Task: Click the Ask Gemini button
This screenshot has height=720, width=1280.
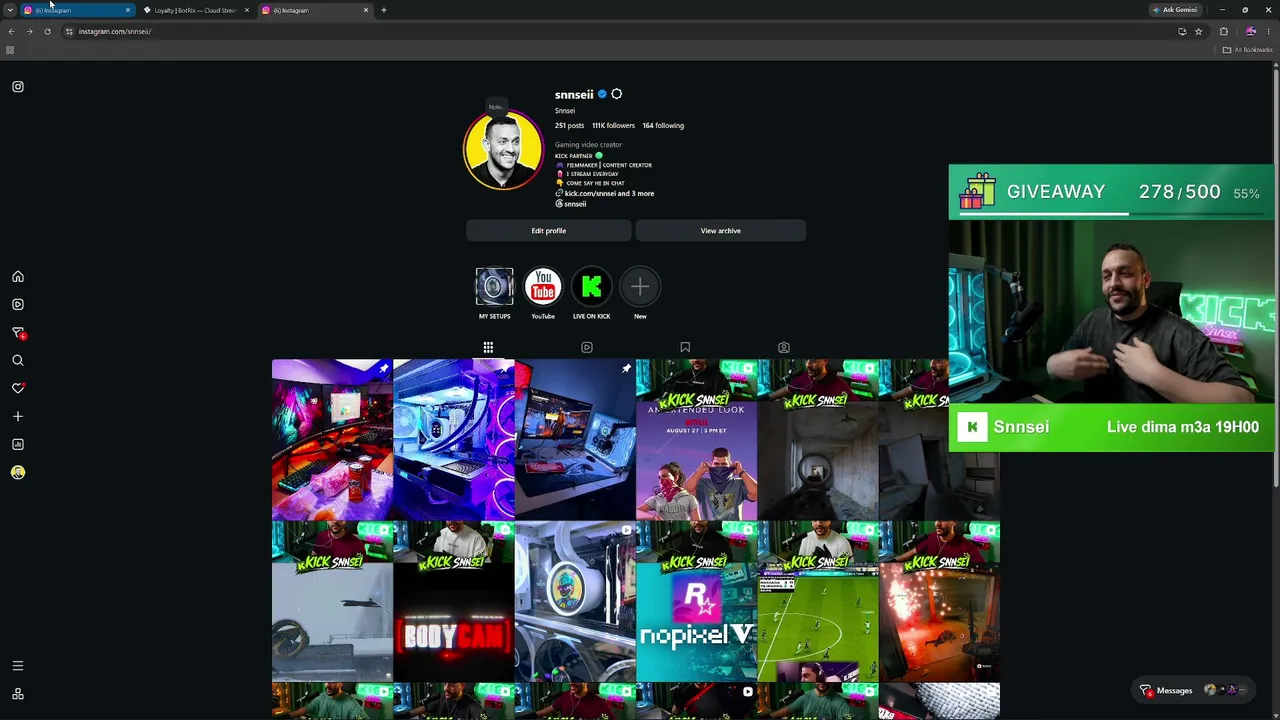Action: coord(1175,10)
